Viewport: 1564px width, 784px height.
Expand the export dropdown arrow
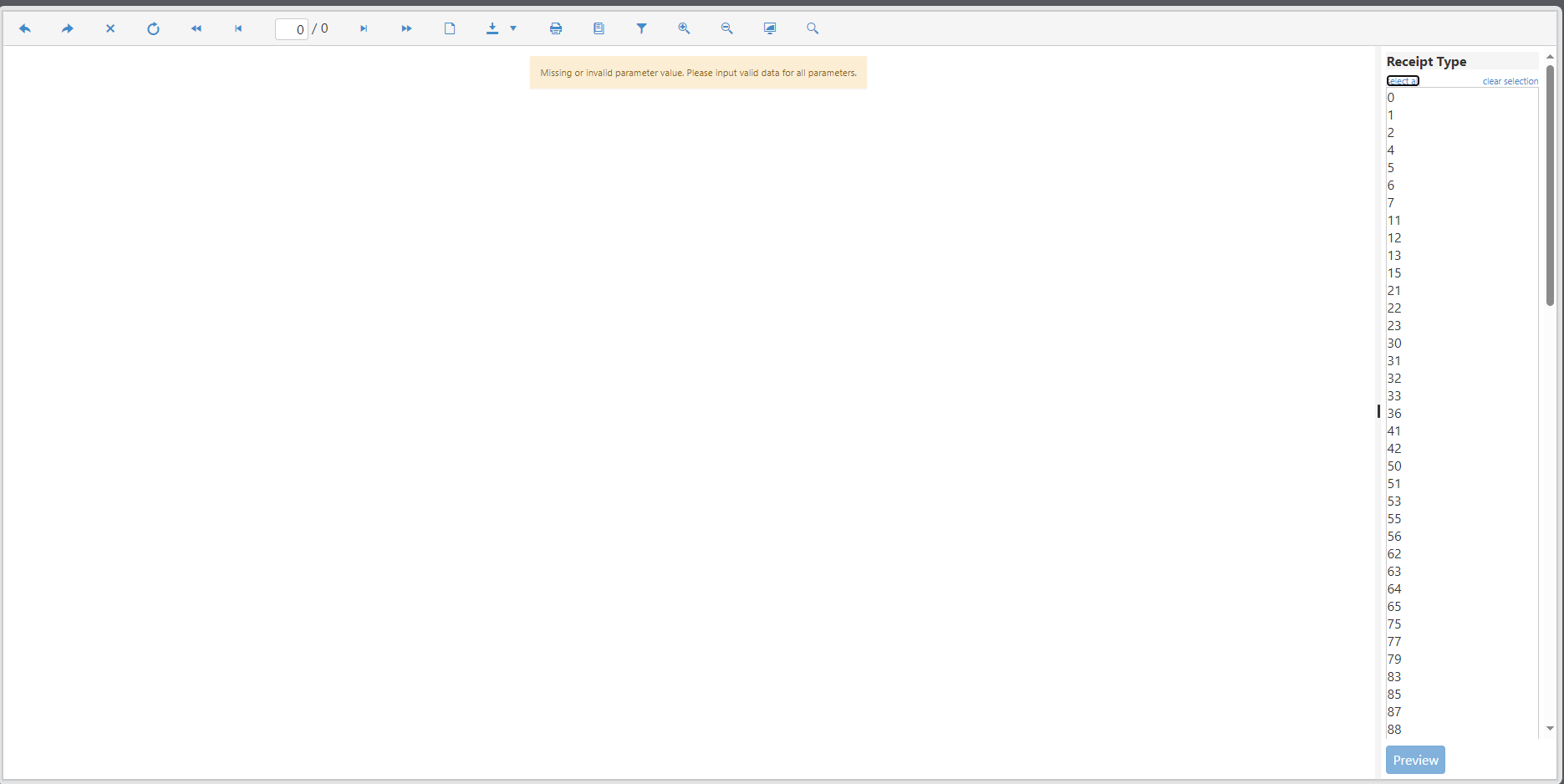pos(513,28)
